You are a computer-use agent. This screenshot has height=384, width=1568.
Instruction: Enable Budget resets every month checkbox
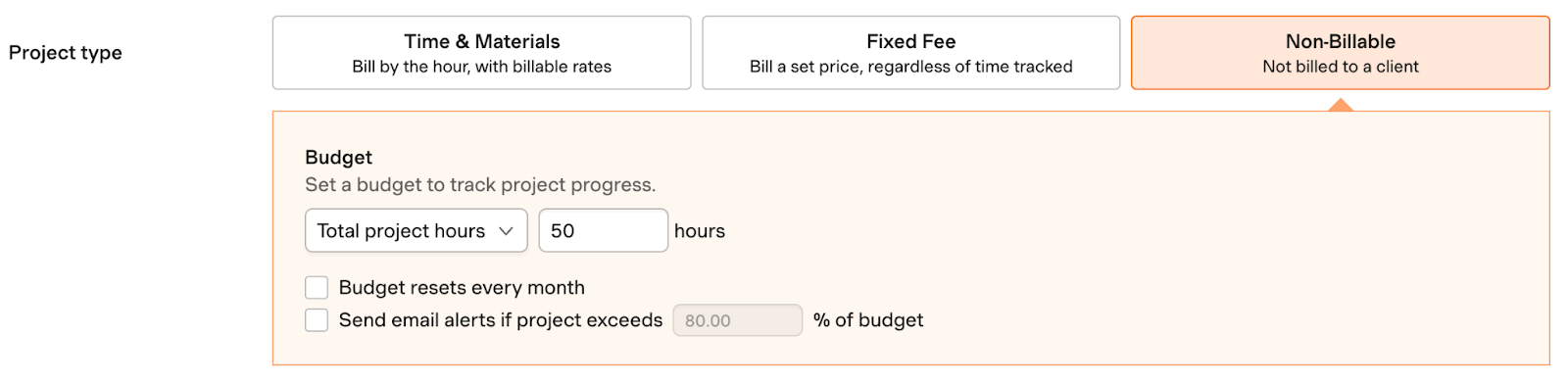coord(317,287)
